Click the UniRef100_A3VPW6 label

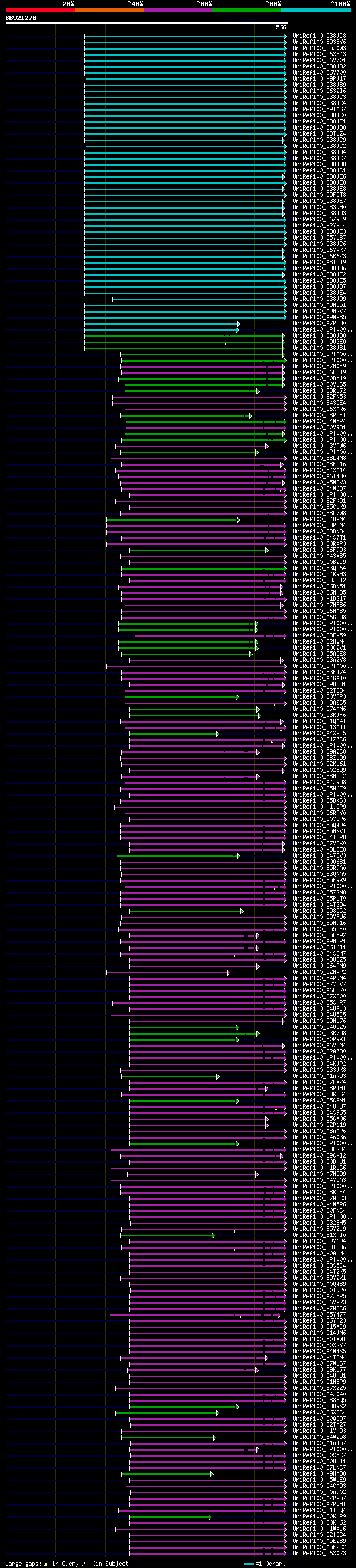(x=319, y=446)
